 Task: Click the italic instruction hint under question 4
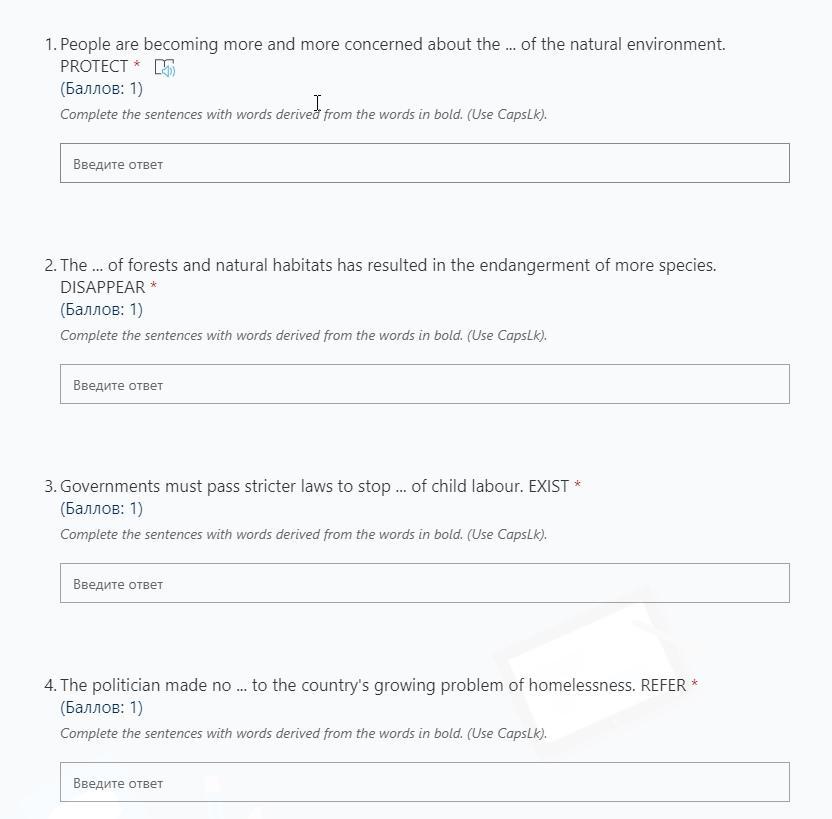(303, 733)
